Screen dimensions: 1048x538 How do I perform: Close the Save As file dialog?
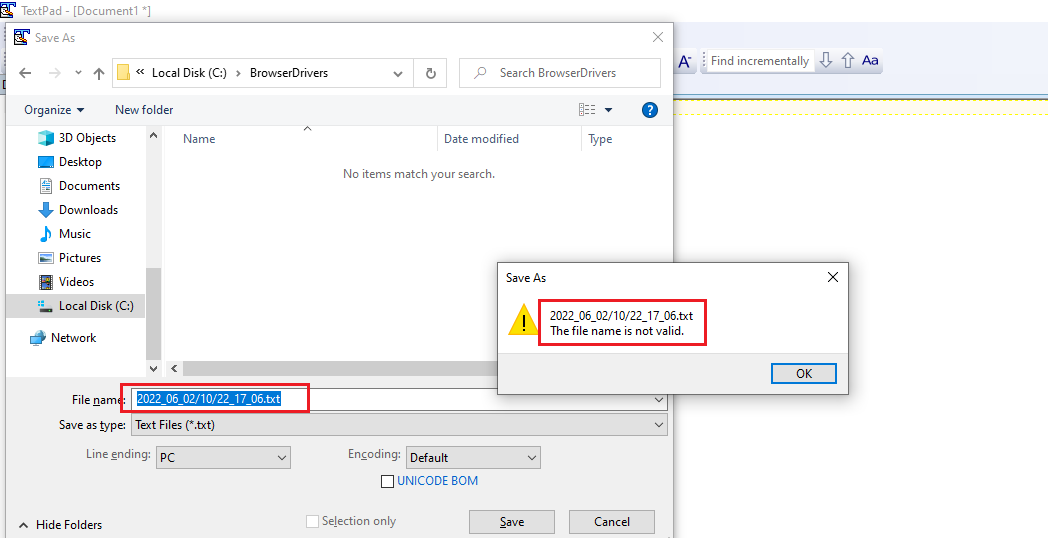(658, 37)
